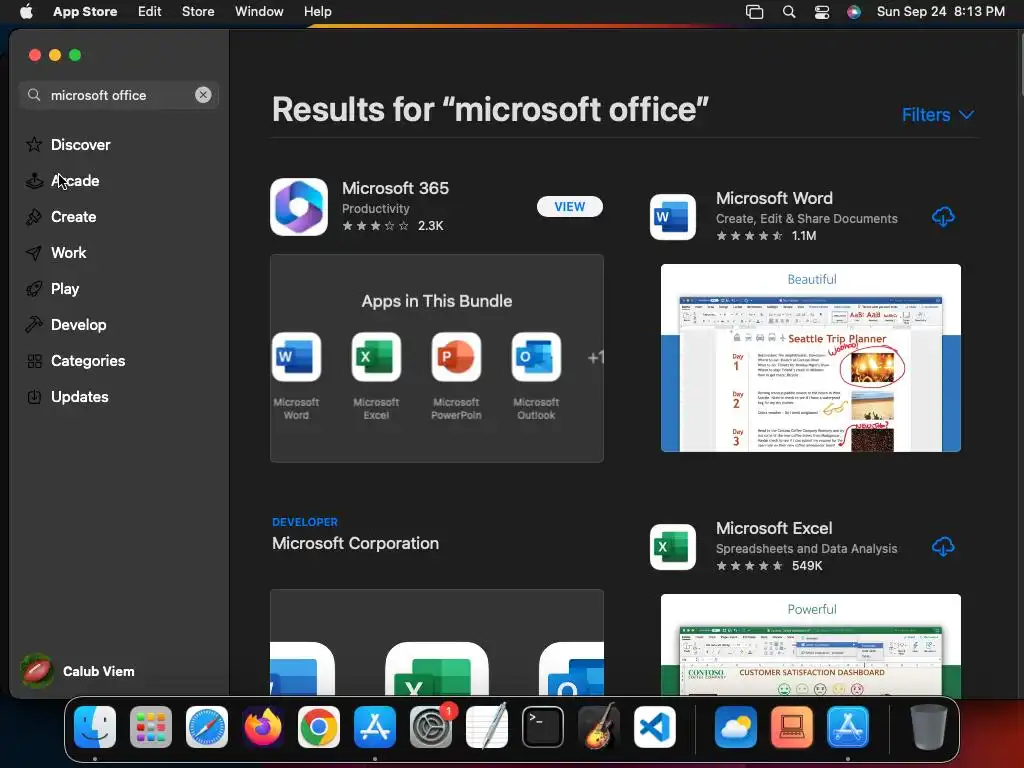Open the Edit menu
This screenshot has height=768, width=1024.
pos(150,12)
